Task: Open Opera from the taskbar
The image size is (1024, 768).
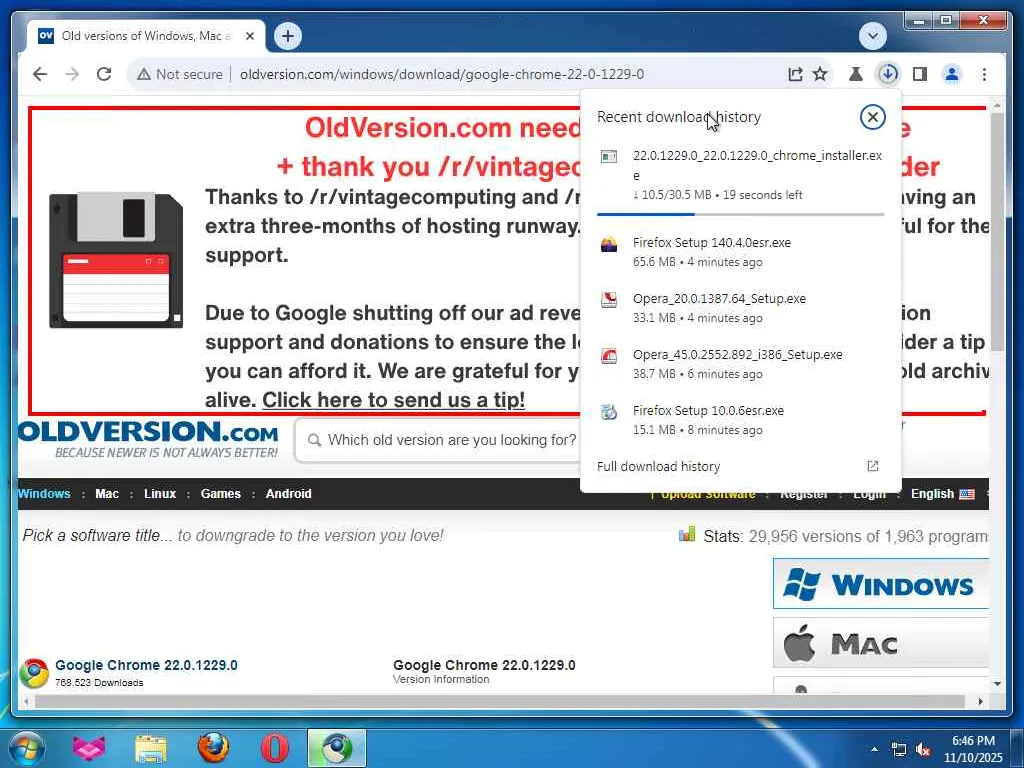Action: [x=275, y=748]
